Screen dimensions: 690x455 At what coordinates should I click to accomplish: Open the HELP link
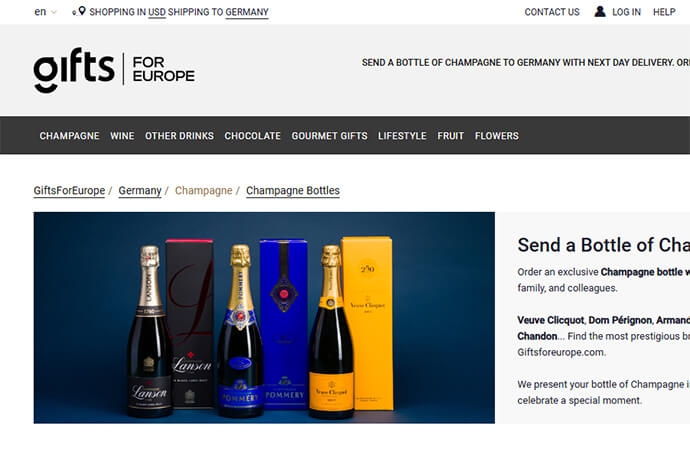pyautogui.click(x=664, y=12)
